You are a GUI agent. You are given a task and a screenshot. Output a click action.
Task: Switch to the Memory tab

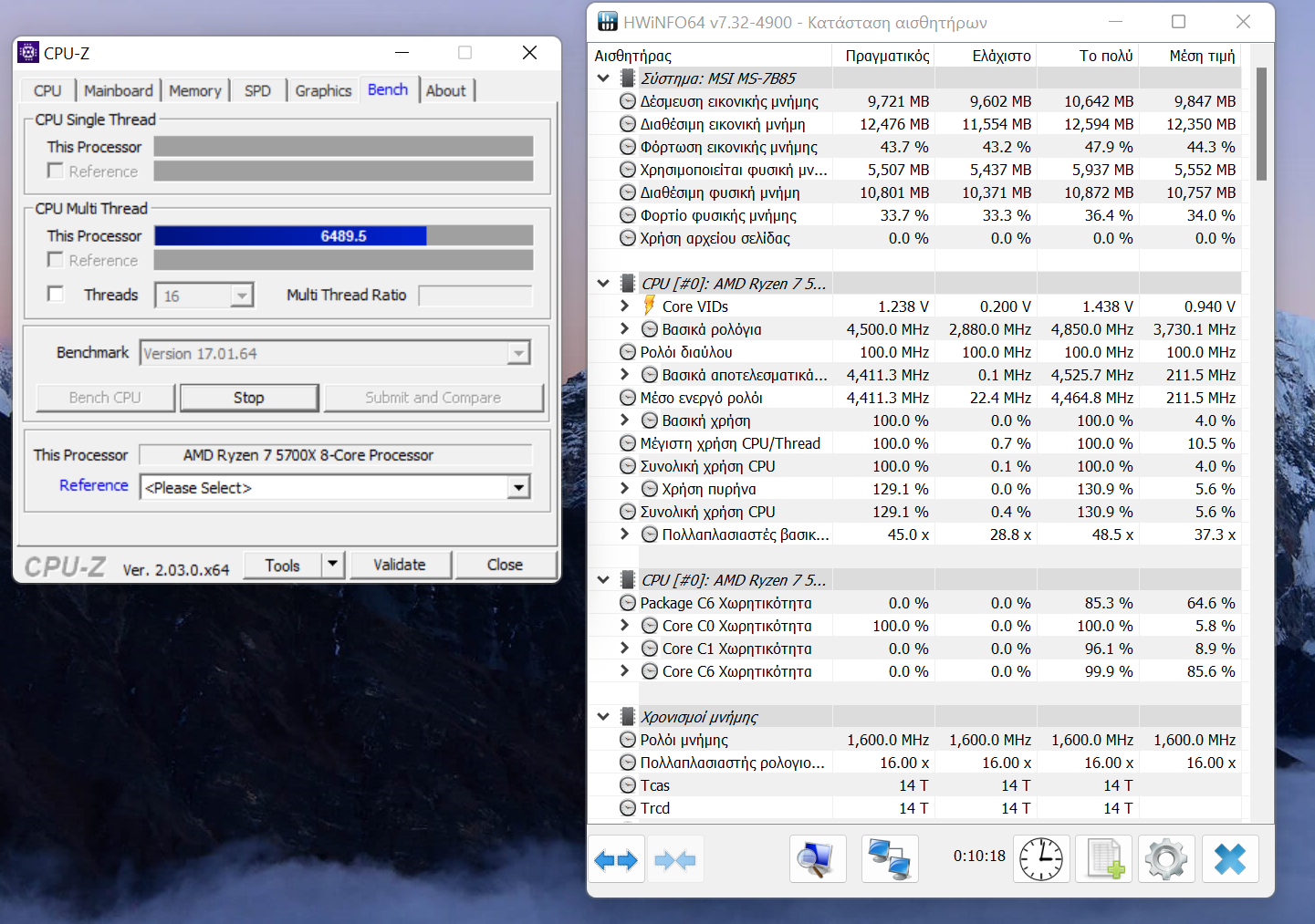pos(195,90)
